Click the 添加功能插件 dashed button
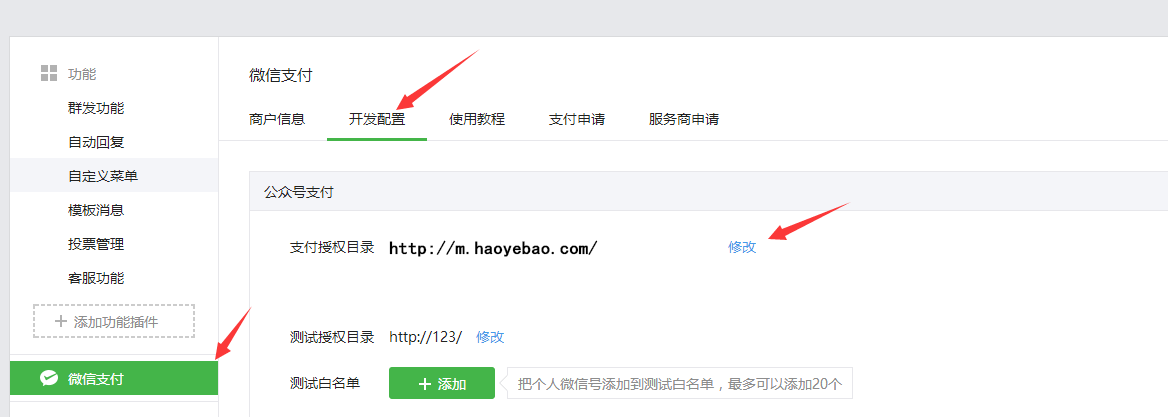The width and height of the screenshot is (1168, 417). (x=114, y=321)
